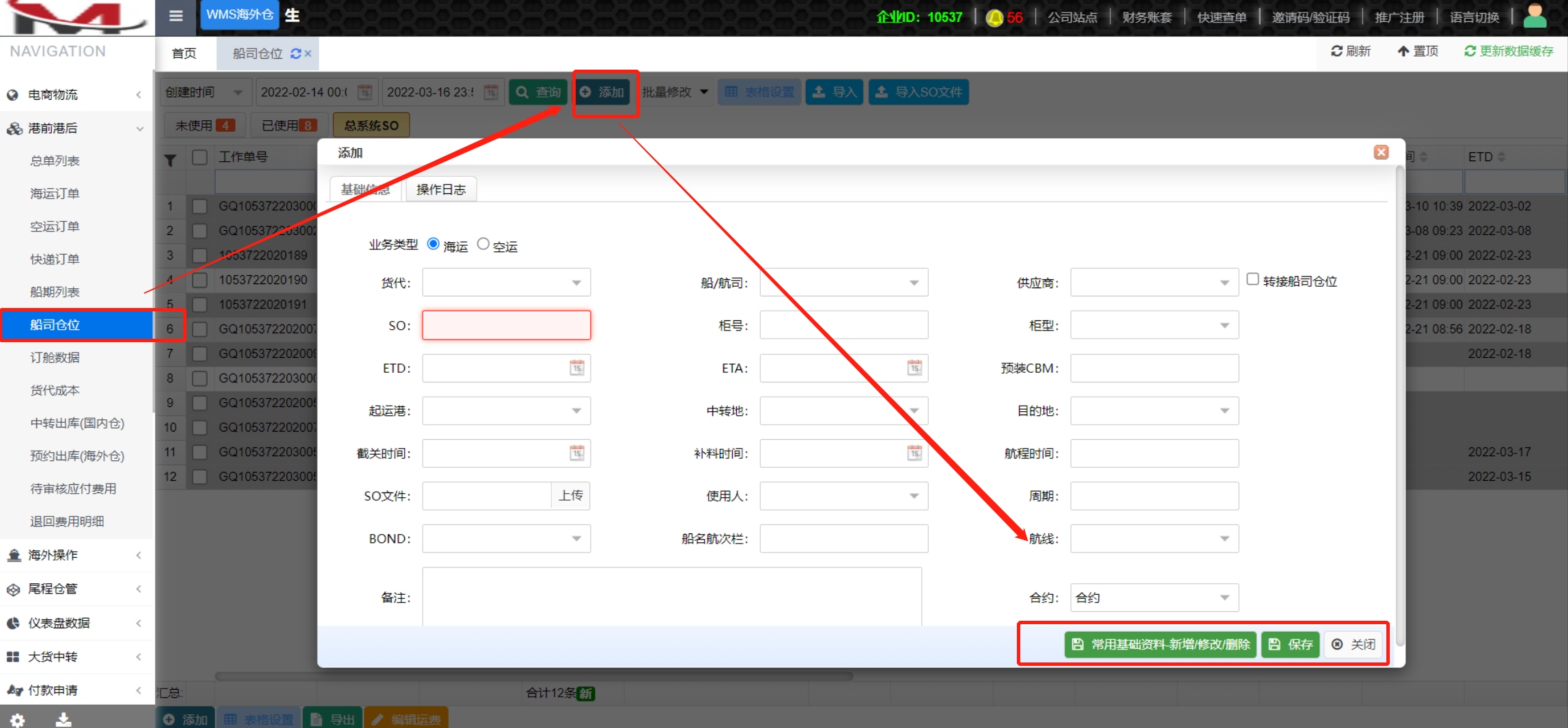
Task: Open 海运订单 in the sidebar
Action: coord(55,194)
